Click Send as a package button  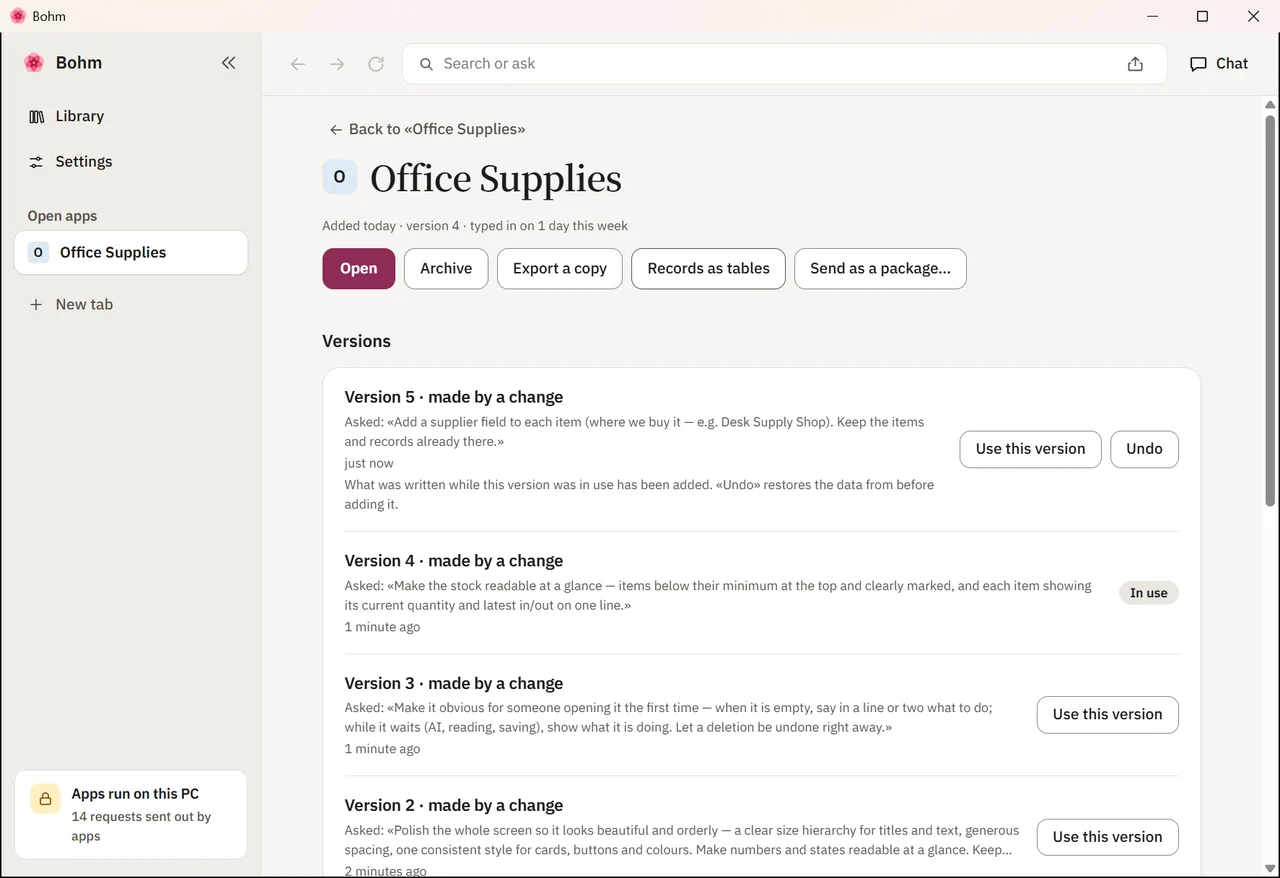click(x=881, y=269)
